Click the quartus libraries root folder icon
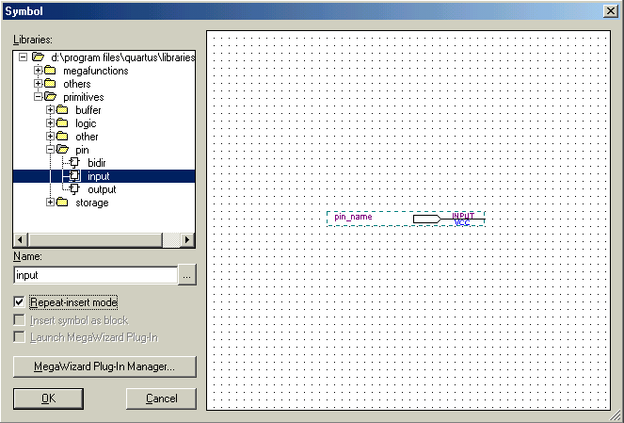This screenshot has width=624, height=423. coord(38,57)
